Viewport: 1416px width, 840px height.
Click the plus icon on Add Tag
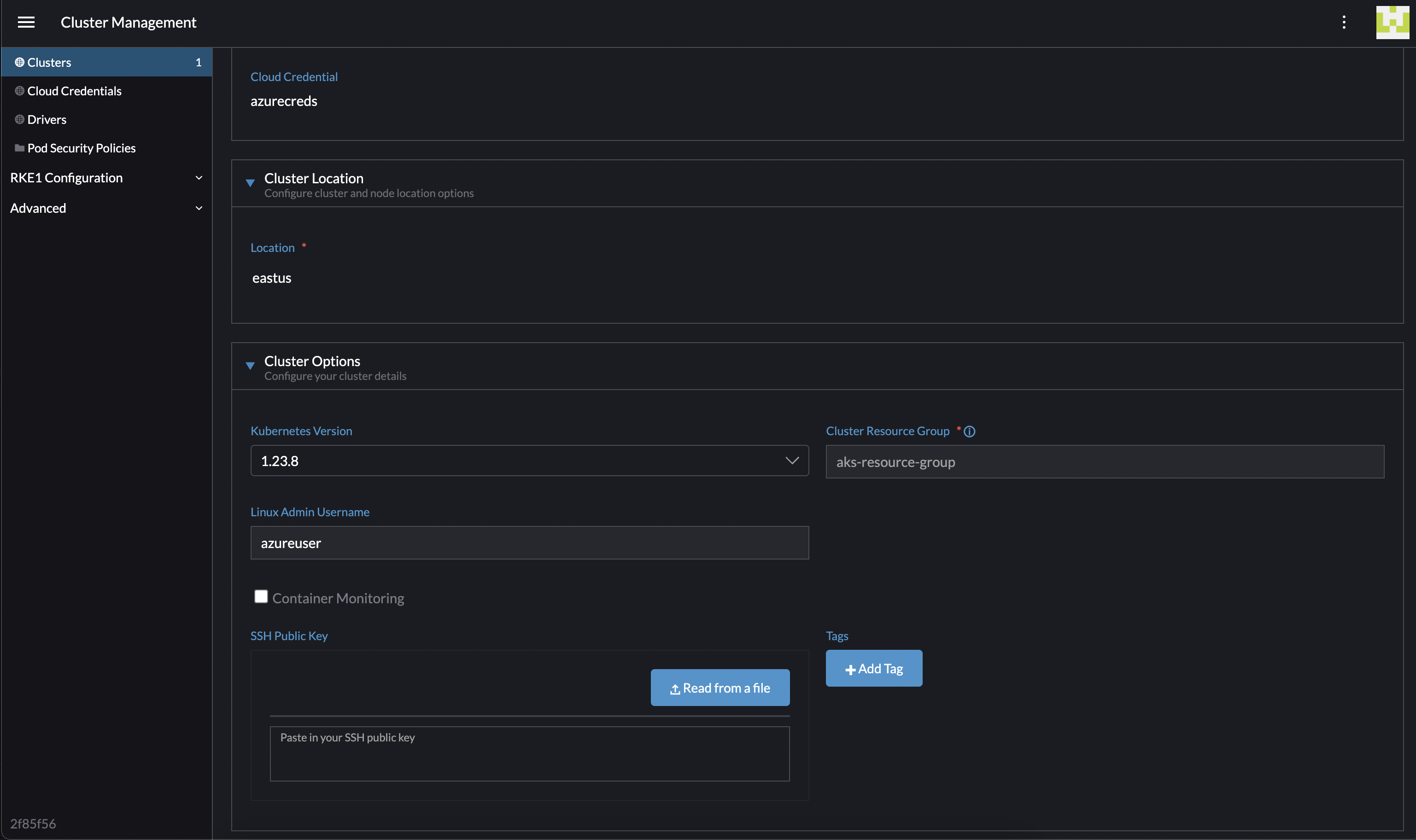[850, 669]
